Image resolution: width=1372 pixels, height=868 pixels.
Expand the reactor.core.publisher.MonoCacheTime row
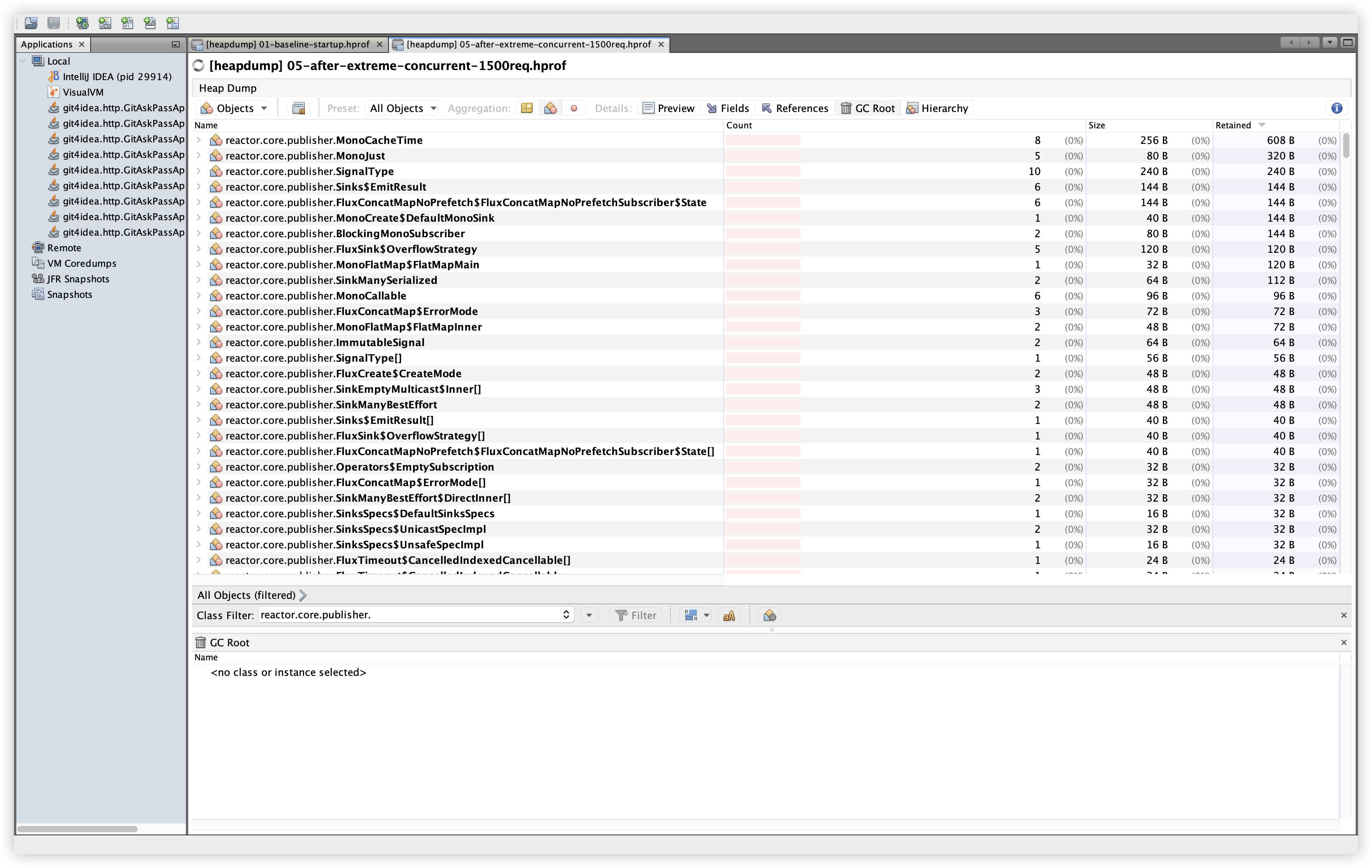pyautogui.click(x=198, y=140)
